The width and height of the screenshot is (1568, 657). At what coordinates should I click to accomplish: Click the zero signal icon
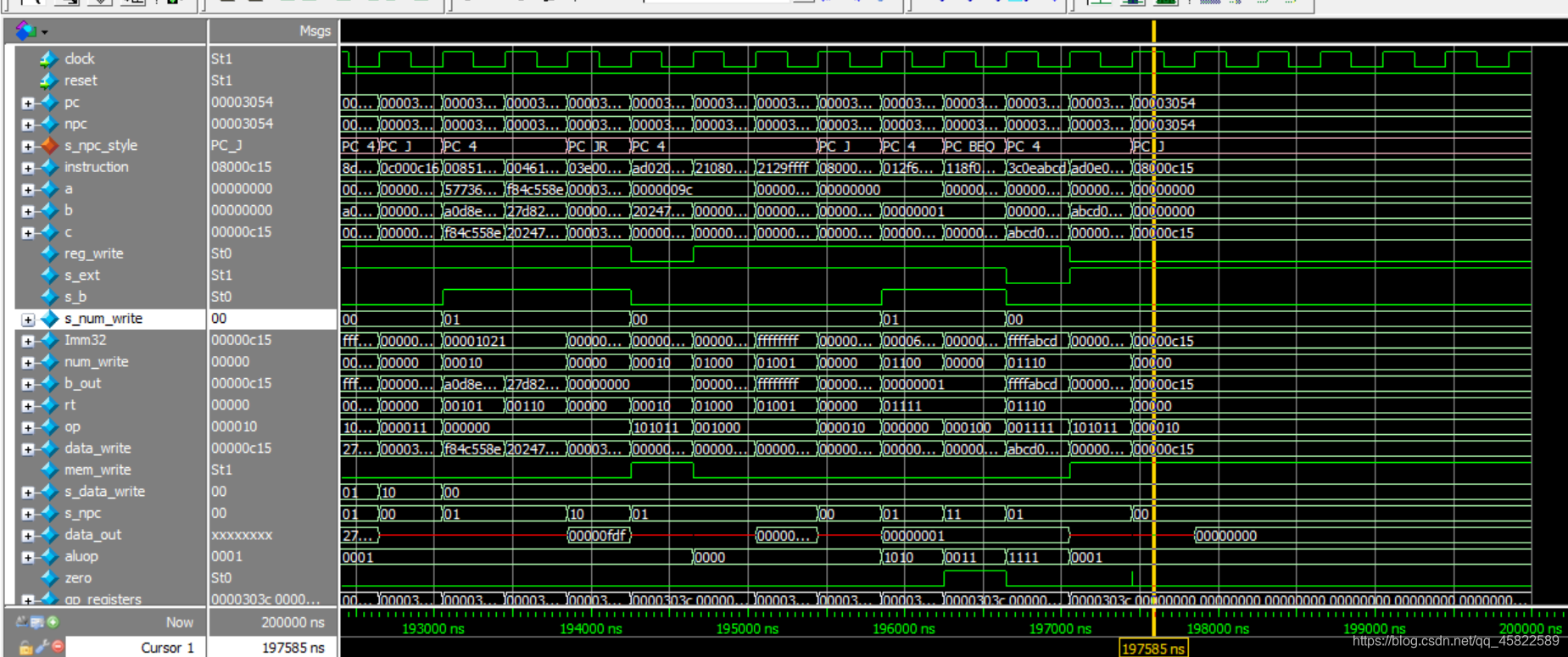pyautogui.click(x=49, y=578)
